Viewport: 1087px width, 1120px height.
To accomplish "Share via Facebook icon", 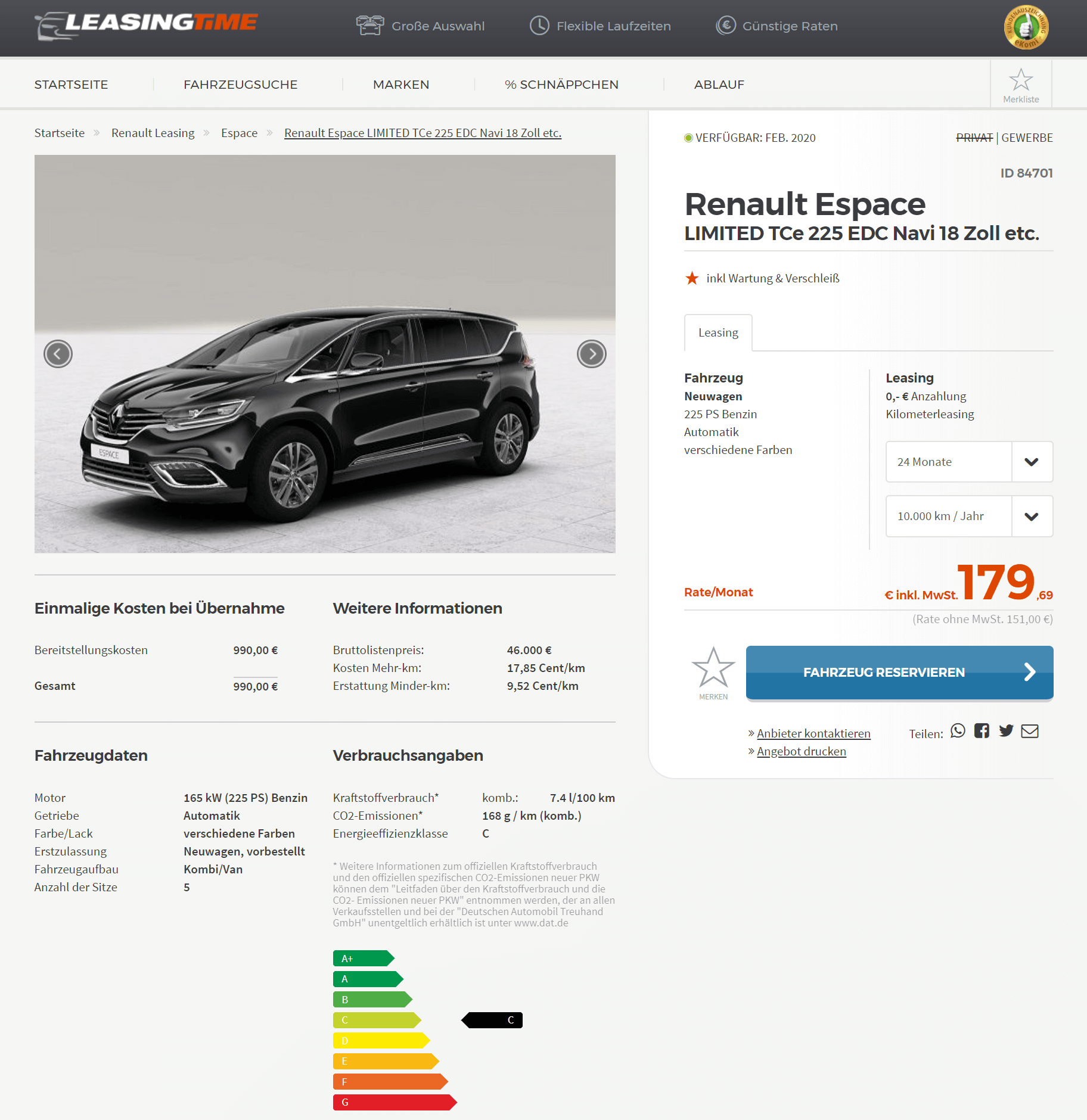I will click(982, 731).
